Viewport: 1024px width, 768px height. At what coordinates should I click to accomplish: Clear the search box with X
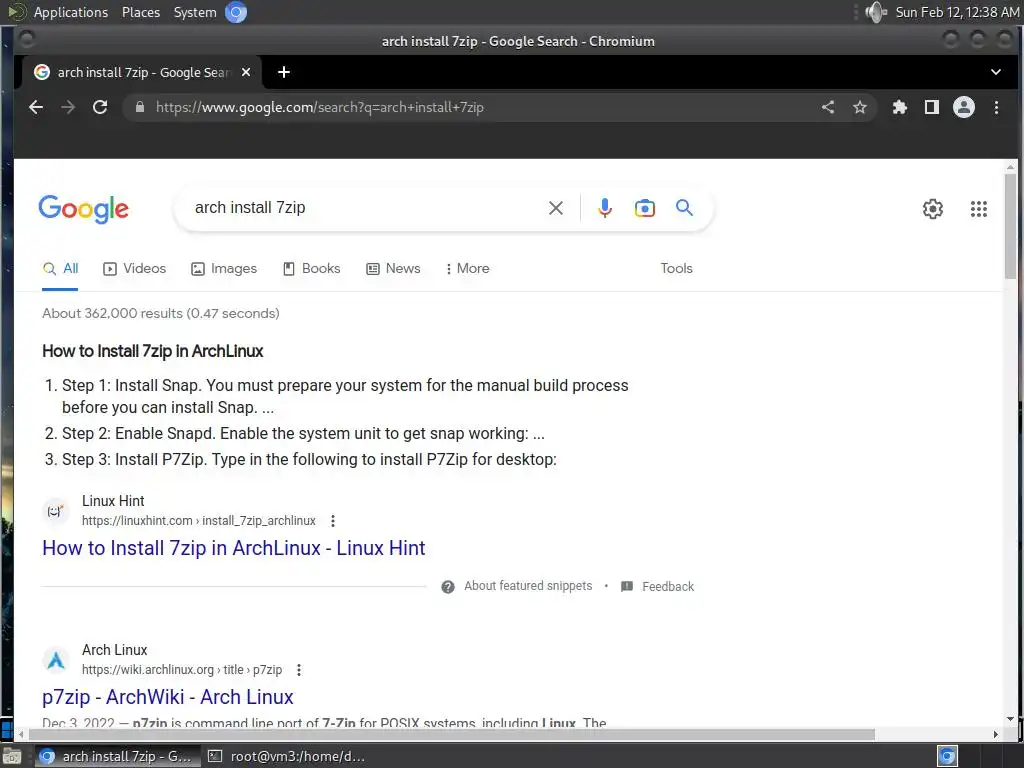[556, 208]
